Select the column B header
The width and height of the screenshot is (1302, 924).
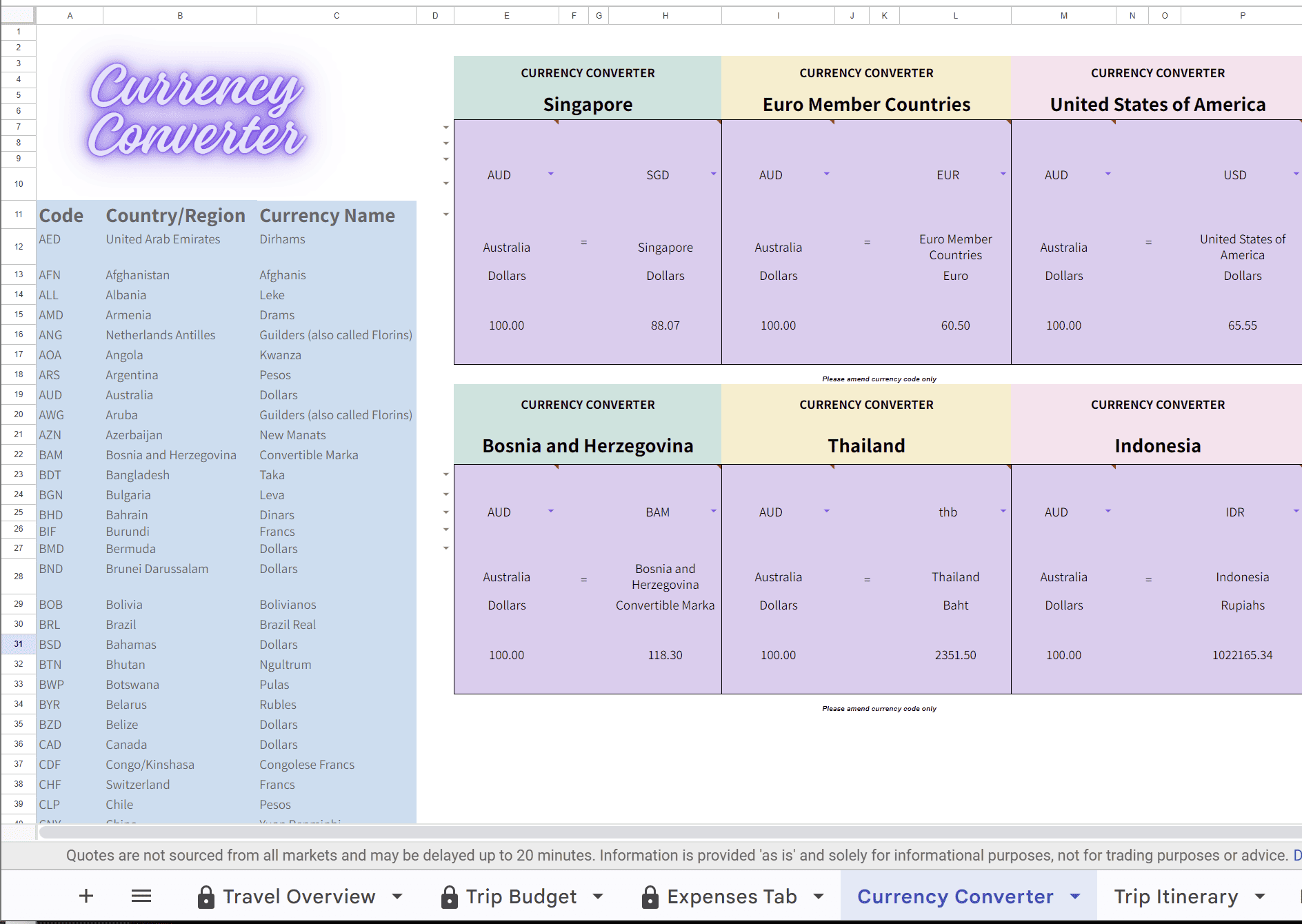tap(180, 15)
